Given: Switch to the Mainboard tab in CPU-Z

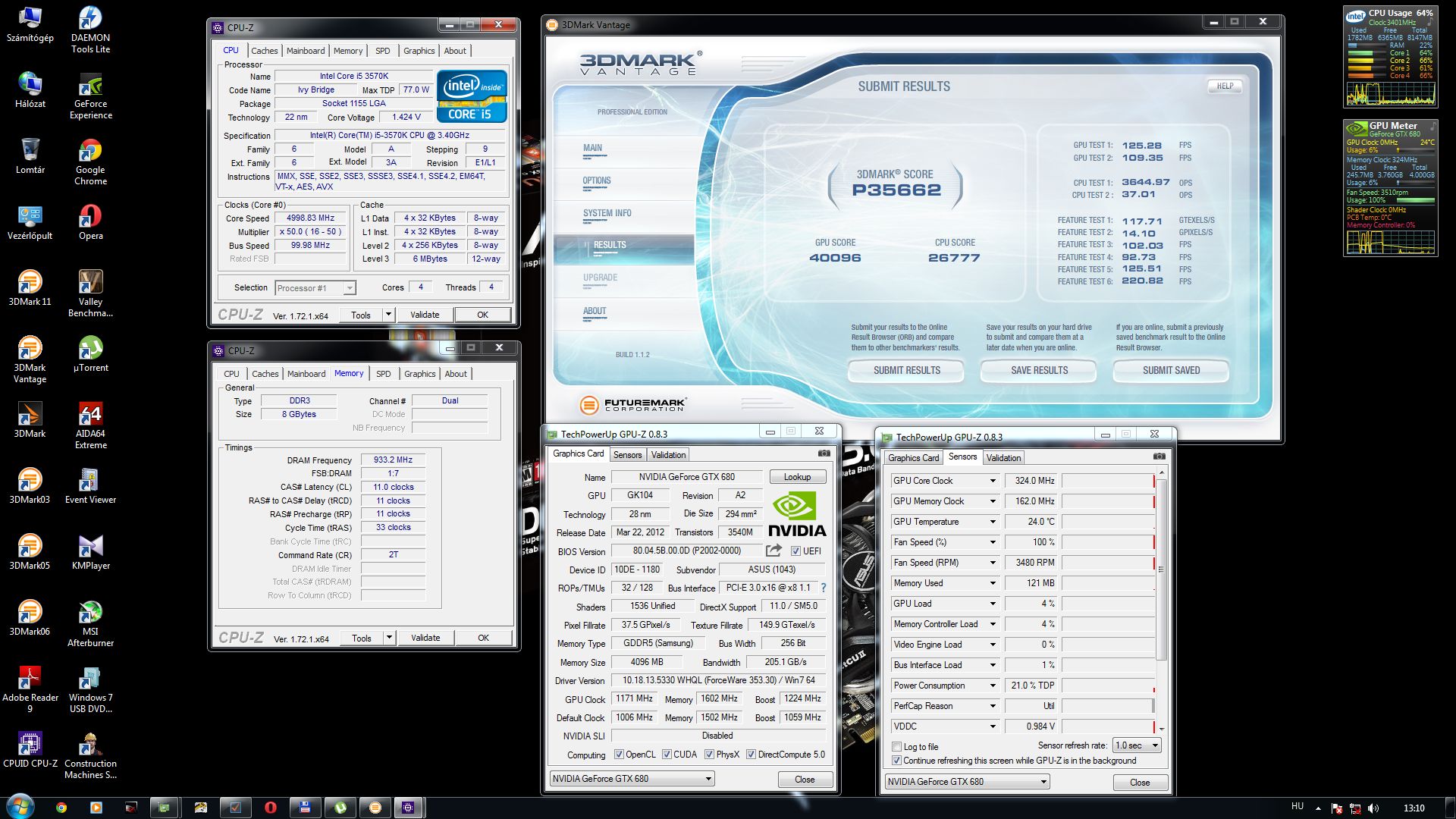Looking at the screenshot, I should (x=306, y=51).
